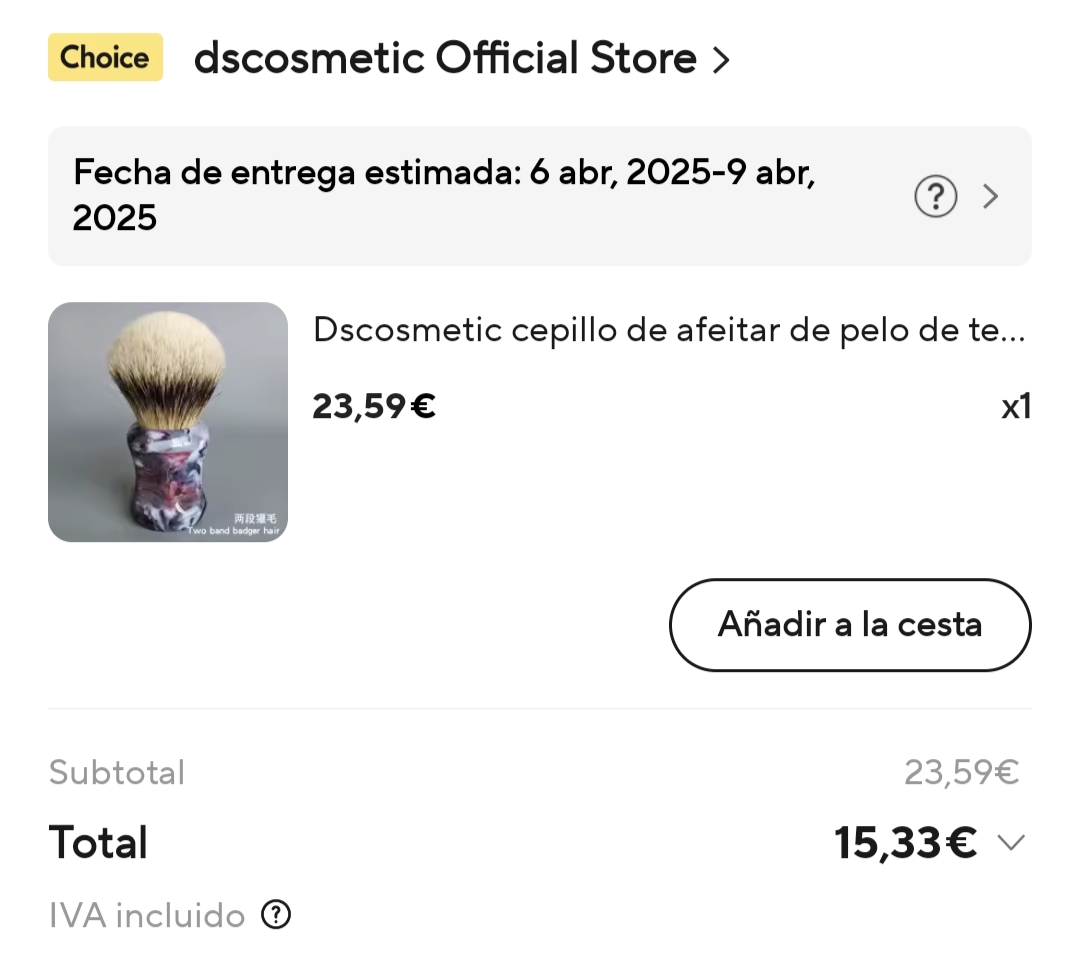Click the bold Total label

point(98,842)
